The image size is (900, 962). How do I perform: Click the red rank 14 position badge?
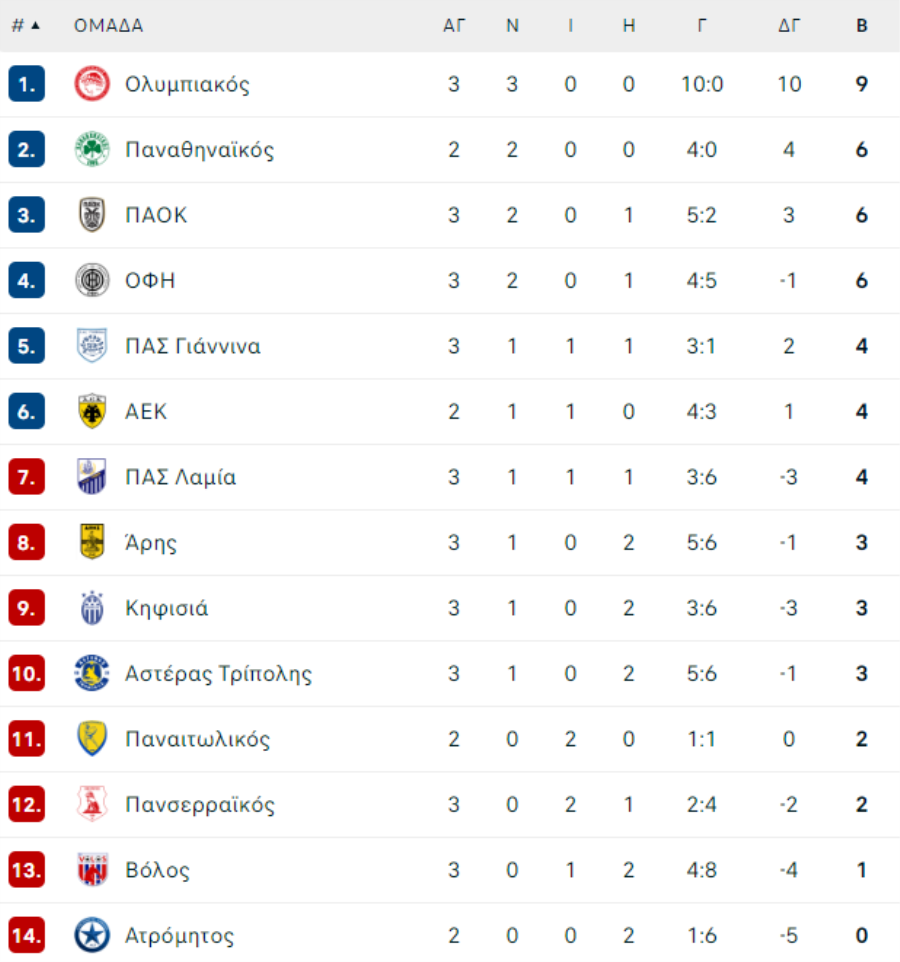coord(27,936)
